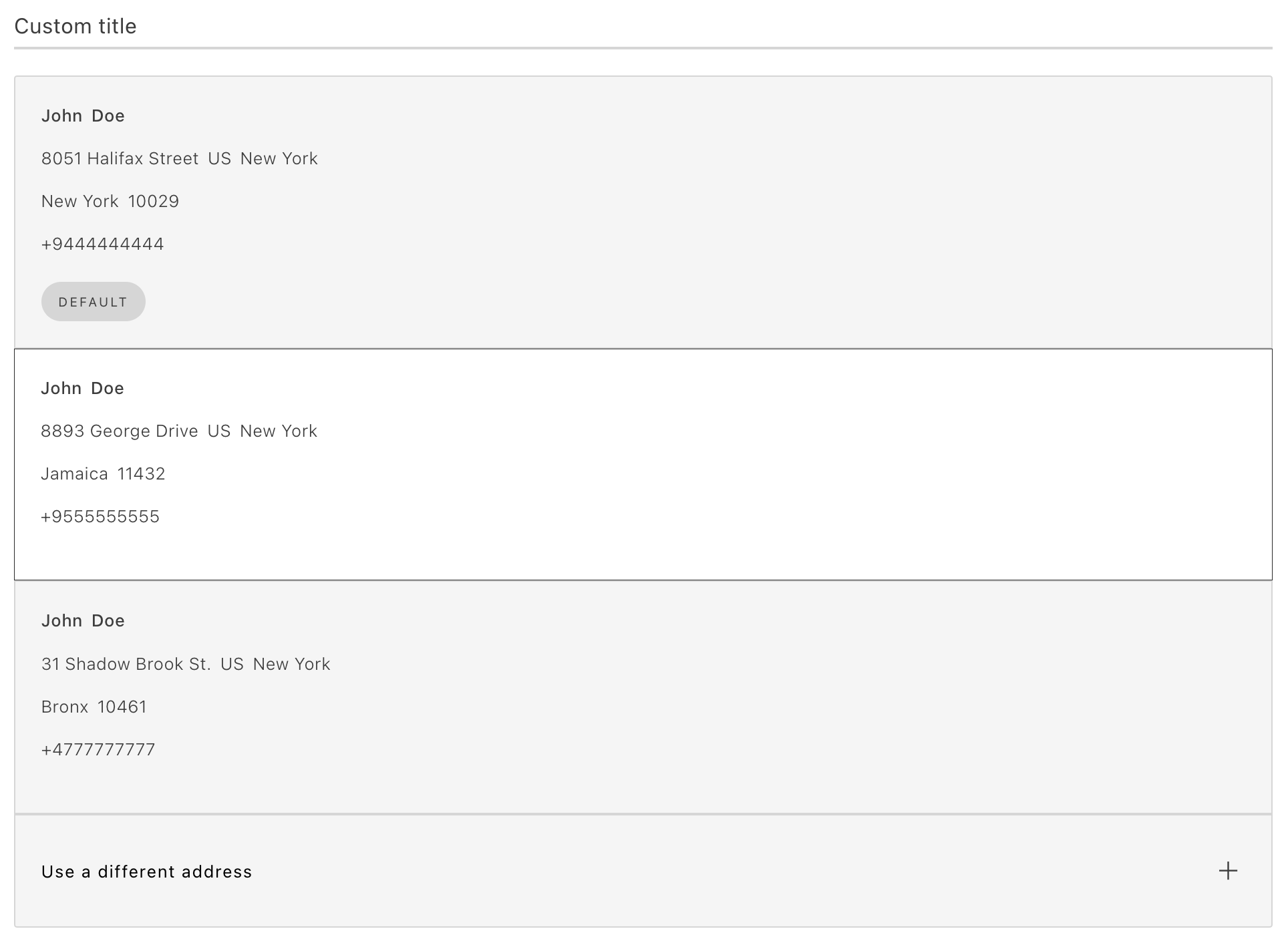Image resolution: width=1288 pixels, height=939 pixels.
Task: Click phone number +9555555555
Action: coord(100,516)
